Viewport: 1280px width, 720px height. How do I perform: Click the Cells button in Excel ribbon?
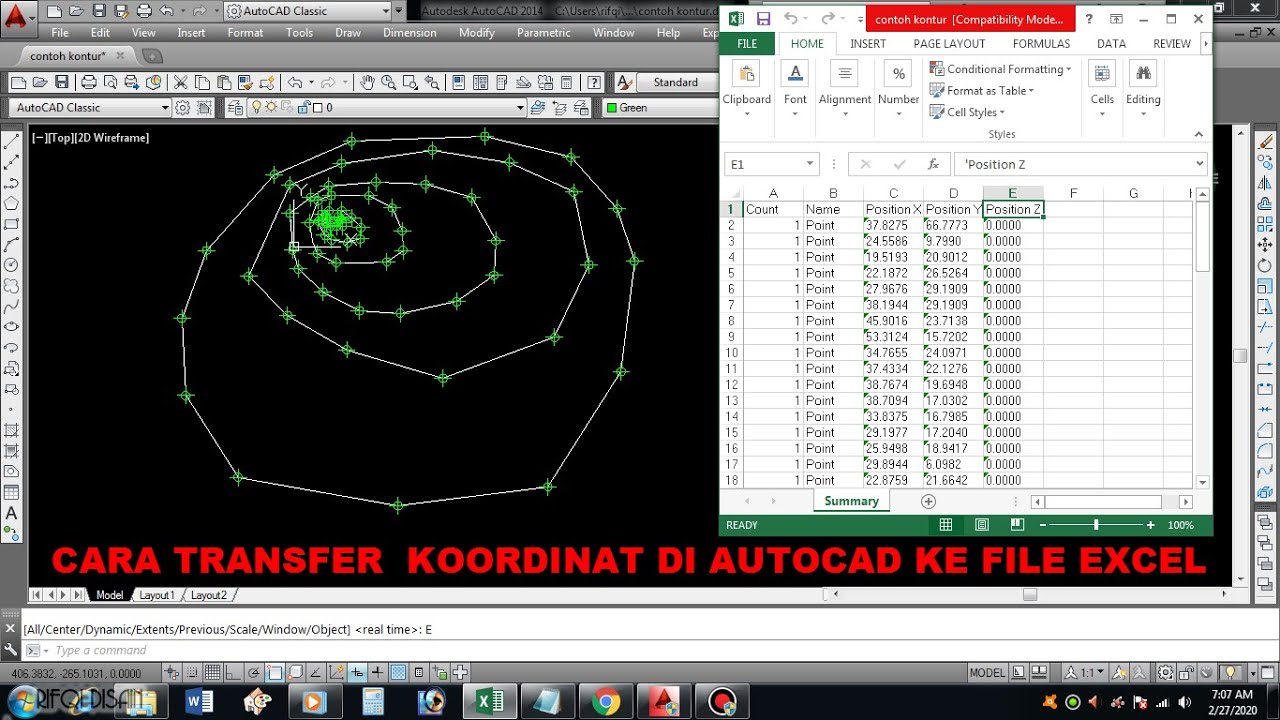point(1102,88)
